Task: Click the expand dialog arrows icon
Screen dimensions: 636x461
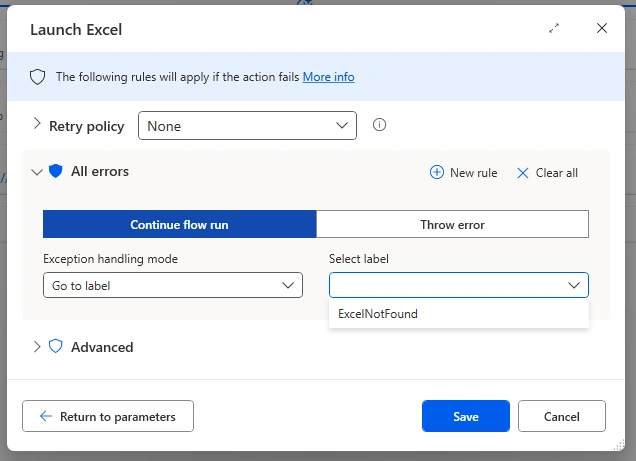Action: [554, 28]
